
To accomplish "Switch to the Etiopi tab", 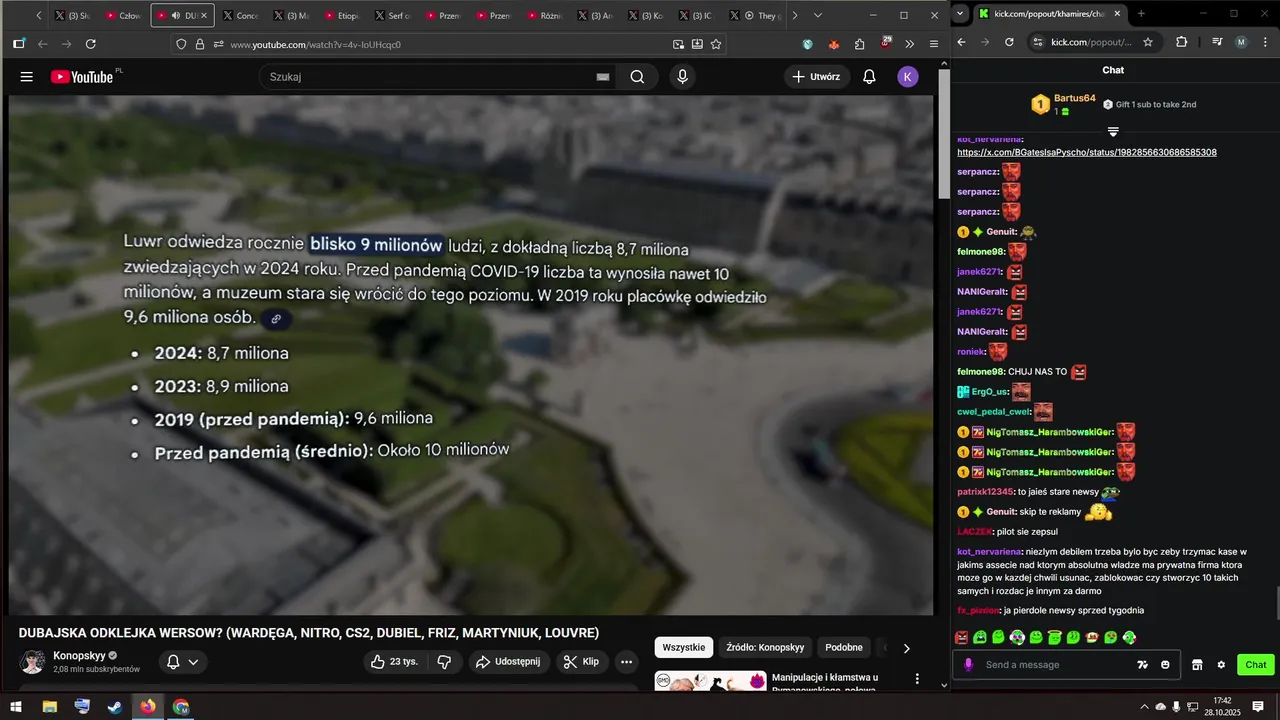I will click(342, 16).
